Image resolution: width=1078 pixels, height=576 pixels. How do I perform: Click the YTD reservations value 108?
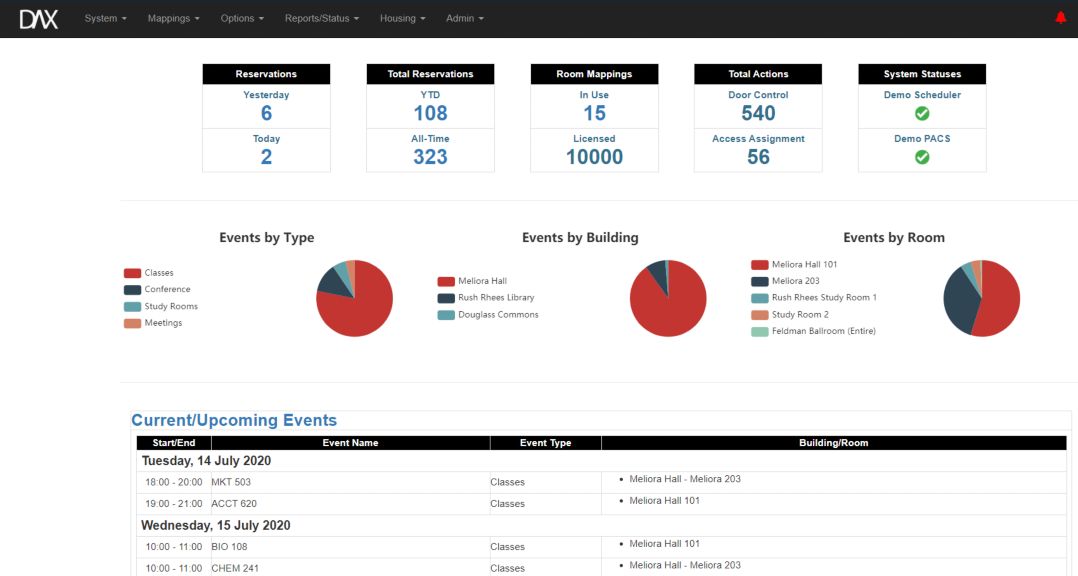[x=430, y=113]
